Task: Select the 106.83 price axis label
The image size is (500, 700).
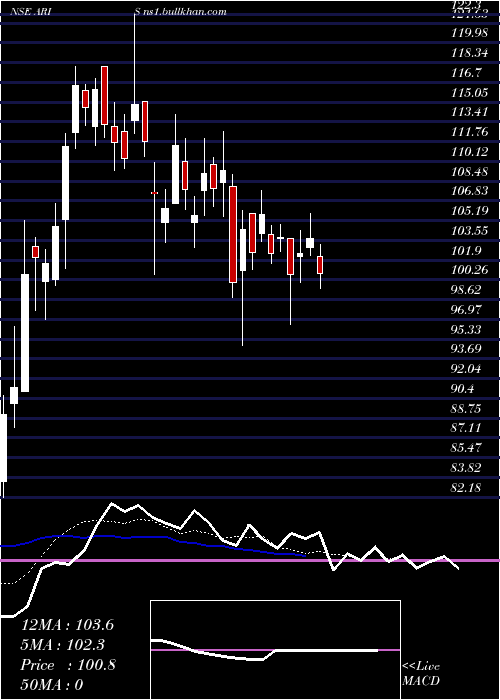Action: (470, 191)
